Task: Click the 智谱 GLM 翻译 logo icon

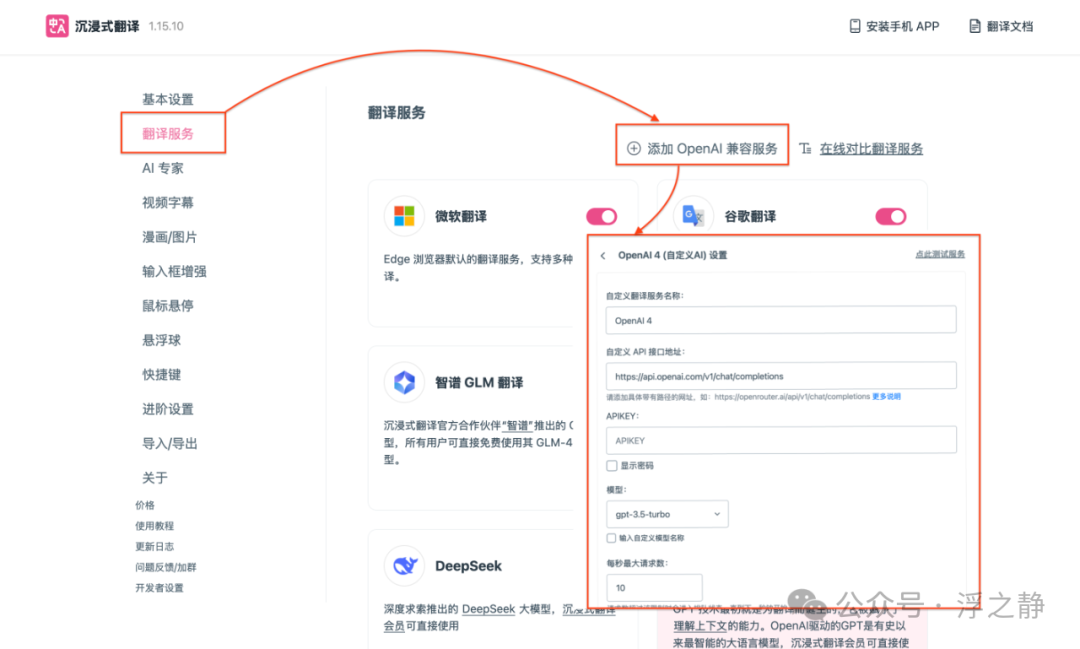Action: 404,382
